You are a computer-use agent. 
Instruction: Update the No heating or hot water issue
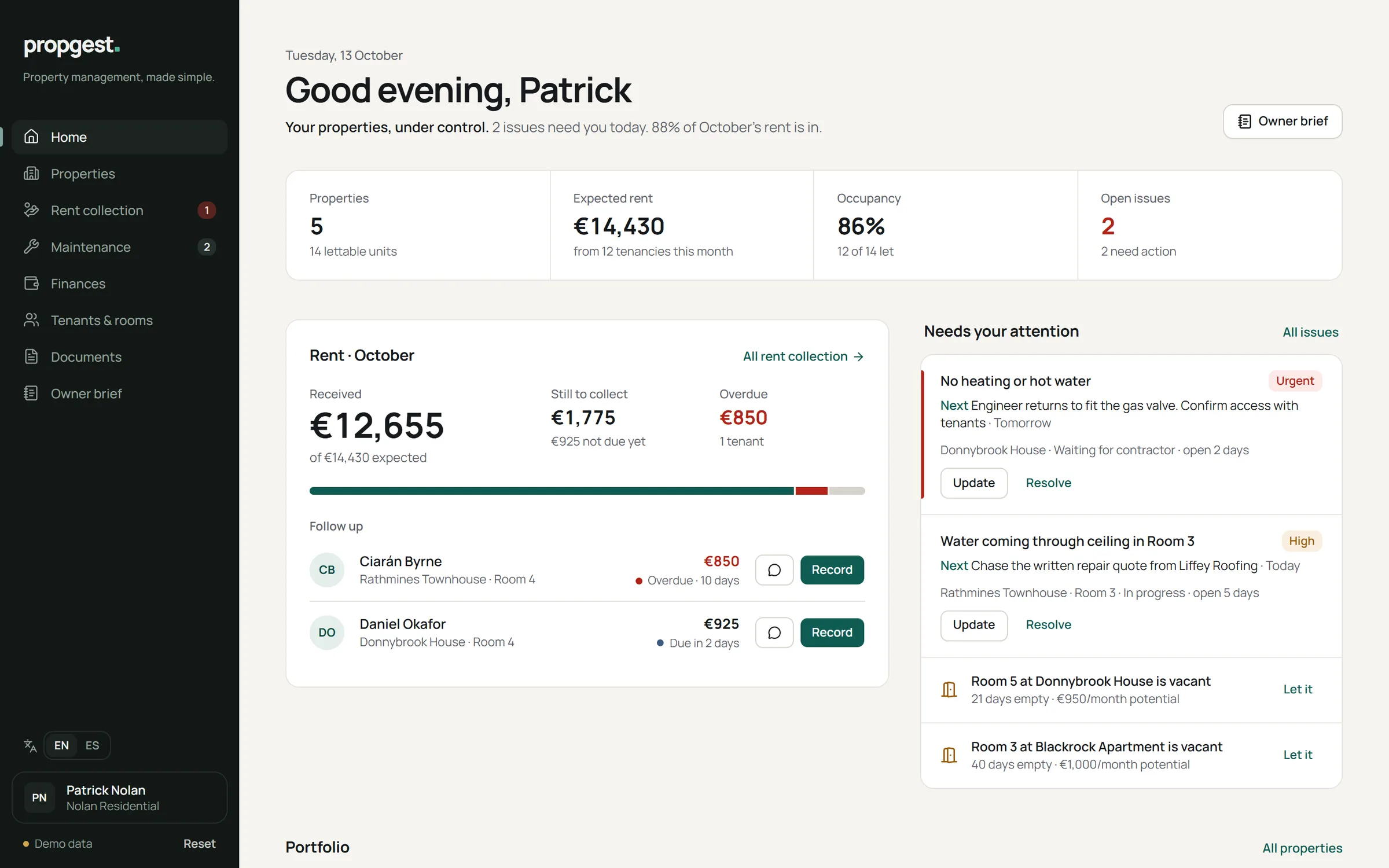tap(973, 483)
